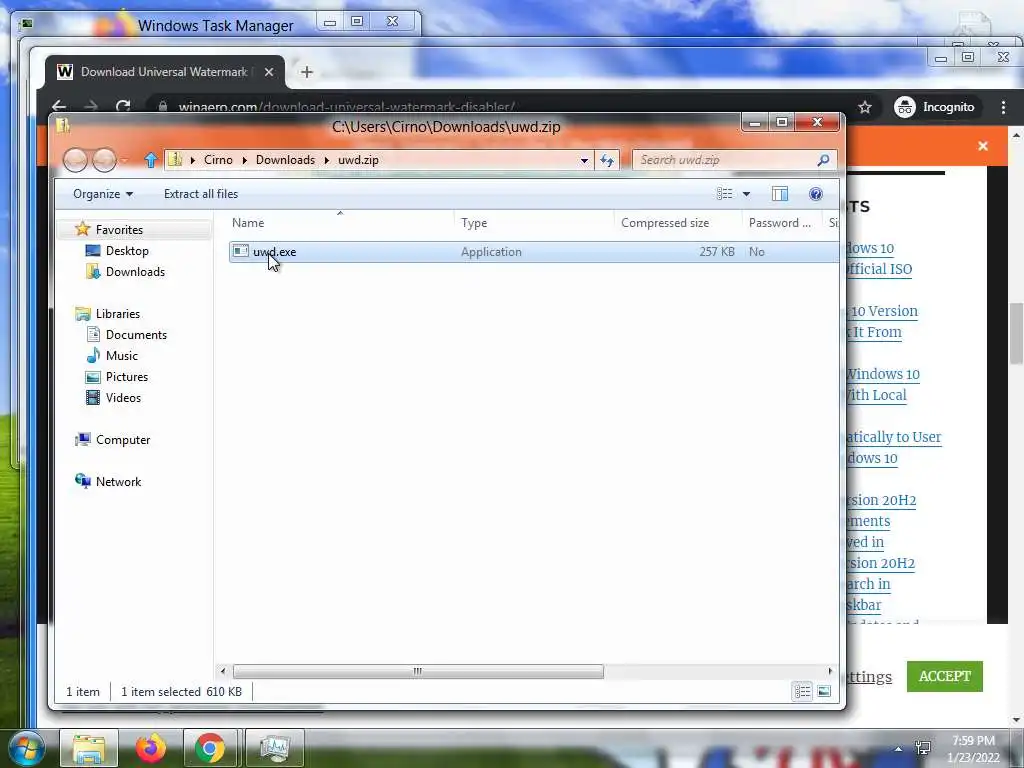Click the Forward navigation button in Explorer
The width and height of the screenshot is (1024, 768).
pos(104,160)
